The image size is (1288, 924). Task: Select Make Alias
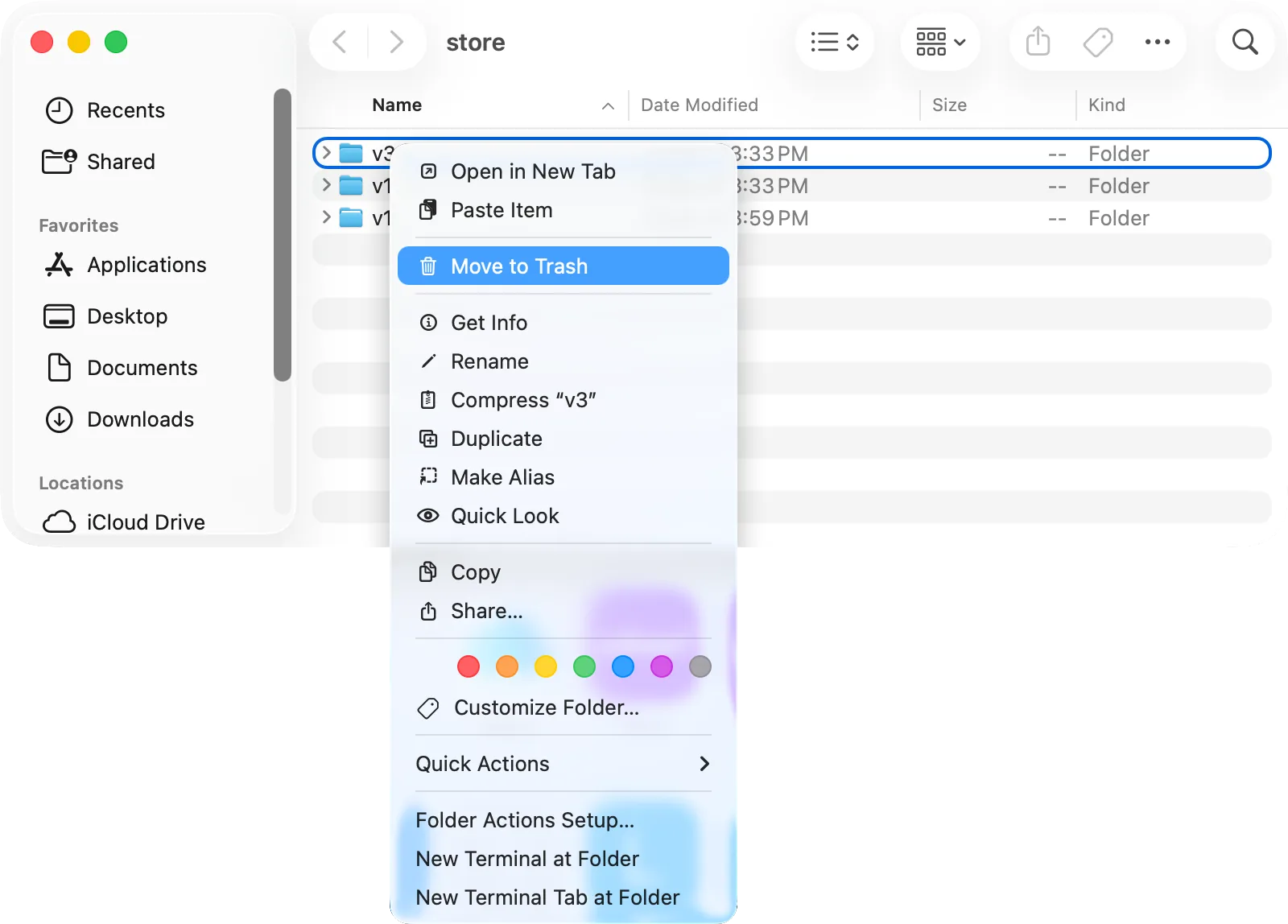click(563, 477)
